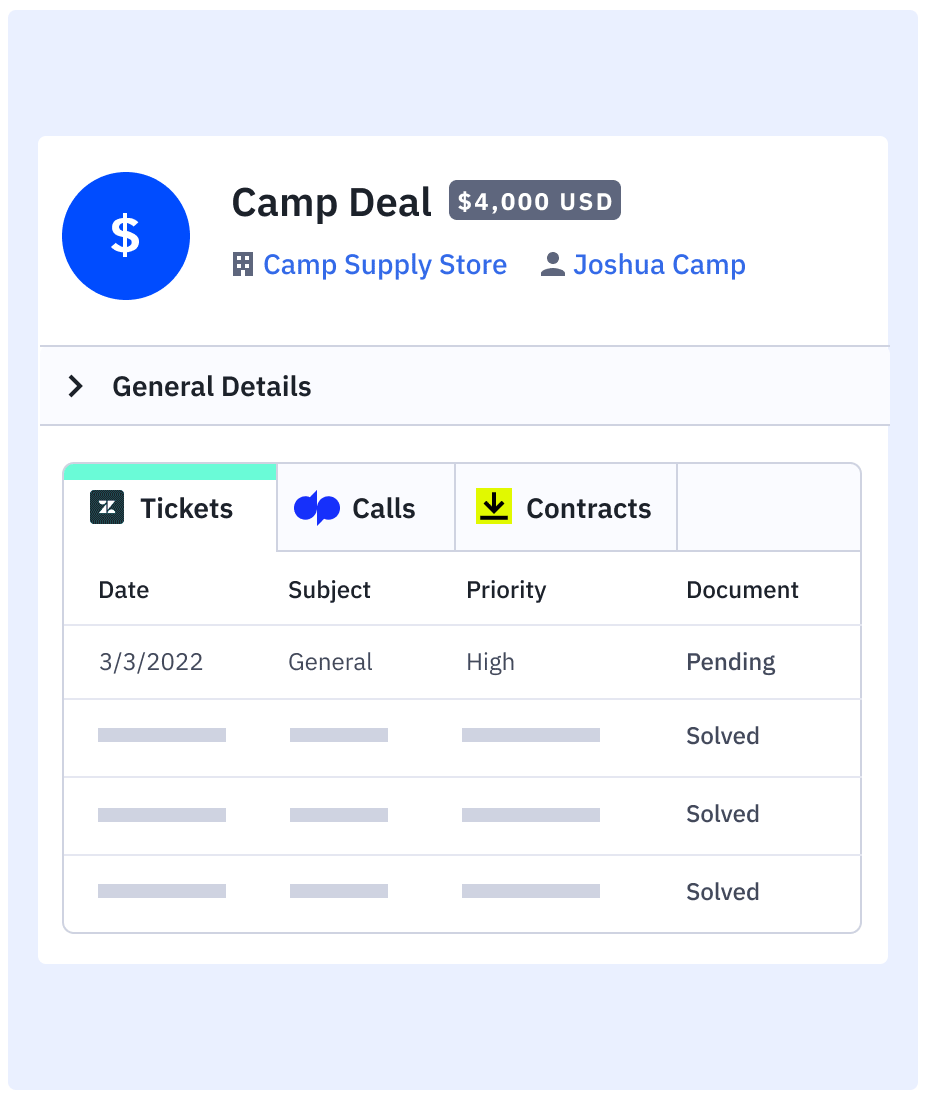The width and height of the screenshot is (928, 1100).
Task: Click the $4,000 USD amount badge
Action: (534, 201)
